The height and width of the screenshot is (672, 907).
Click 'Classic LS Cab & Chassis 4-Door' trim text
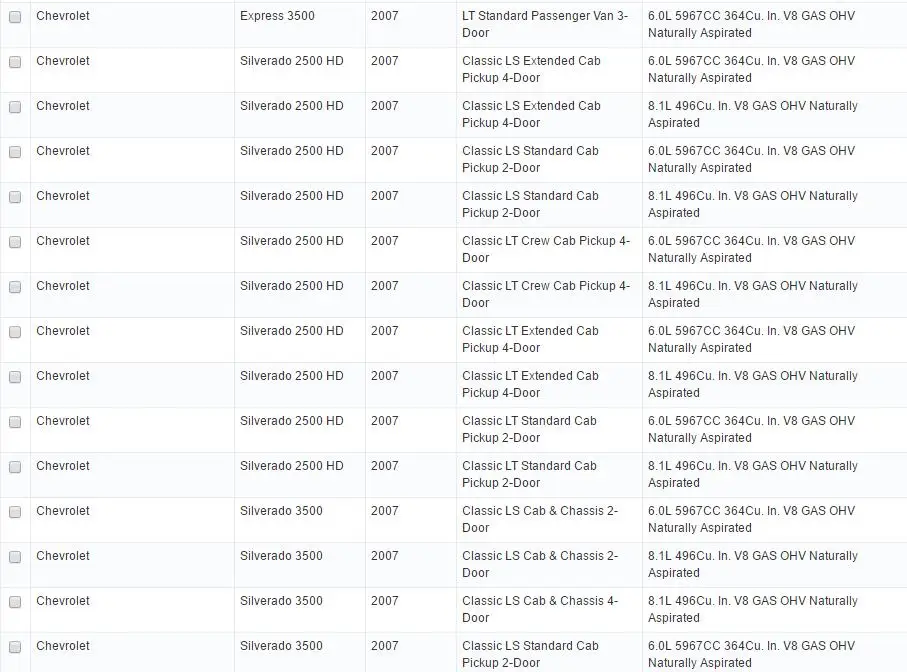pyautogui.click(x=540, y=610)
